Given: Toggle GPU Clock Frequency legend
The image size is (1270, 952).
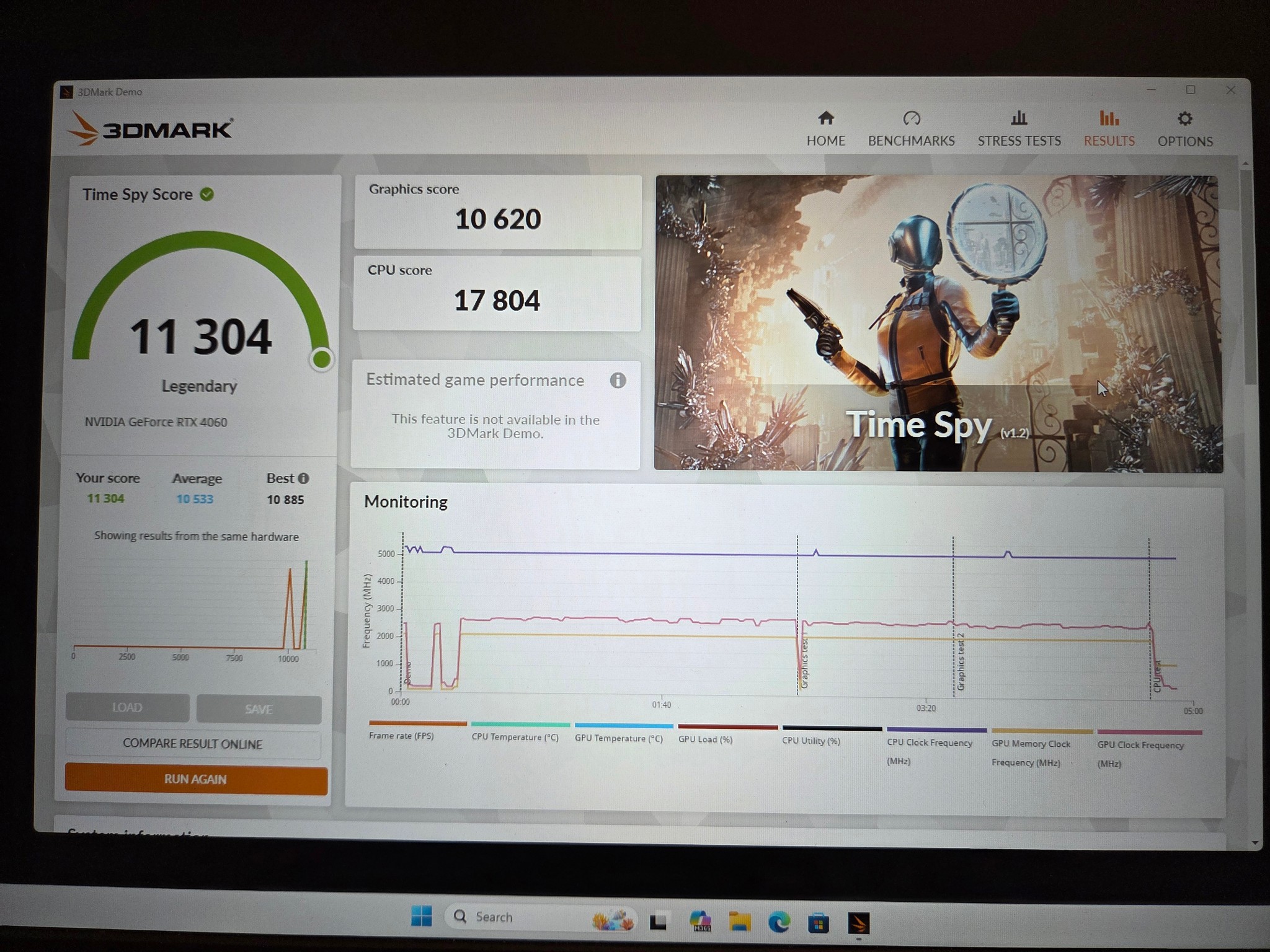Looking at the screenshot, I should click(1149, 749).
